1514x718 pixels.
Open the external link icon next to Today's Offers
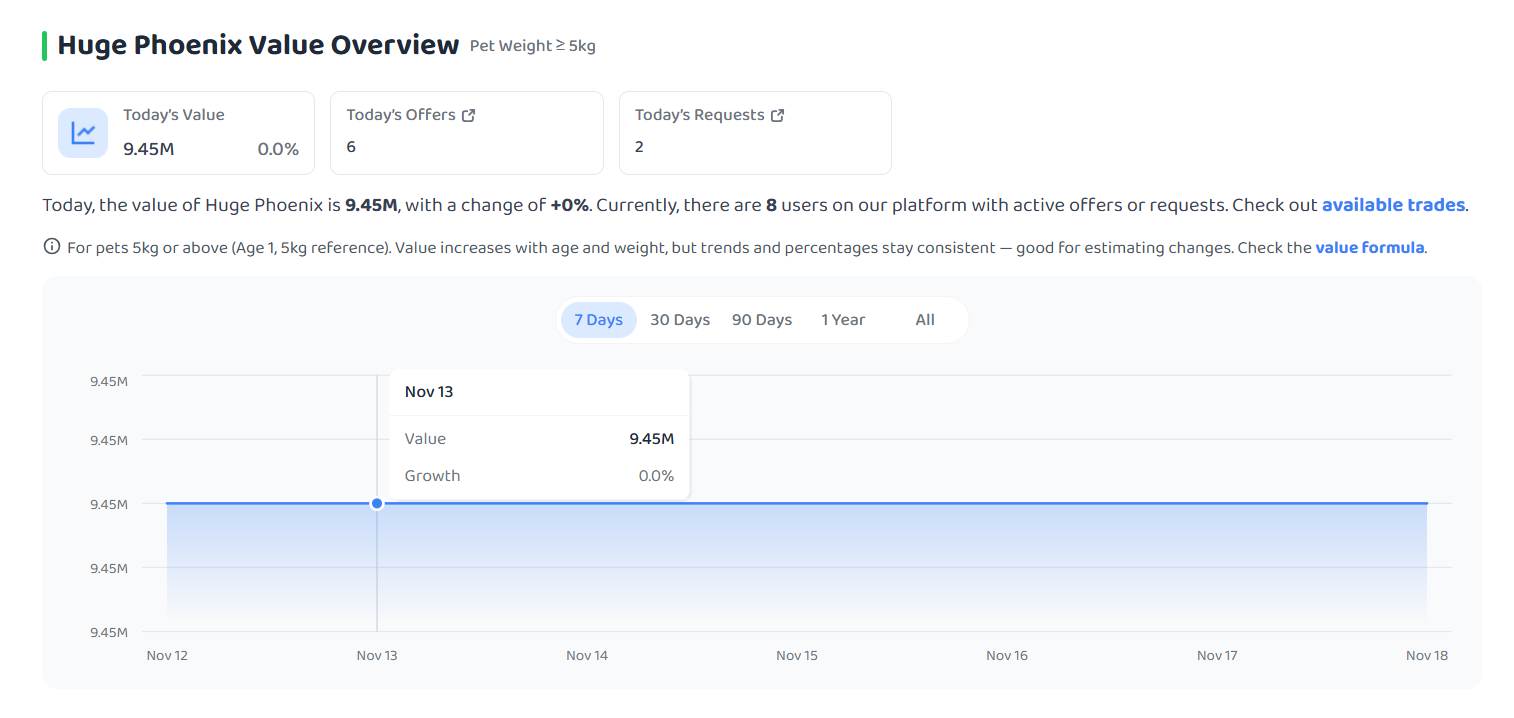point(468,115)
